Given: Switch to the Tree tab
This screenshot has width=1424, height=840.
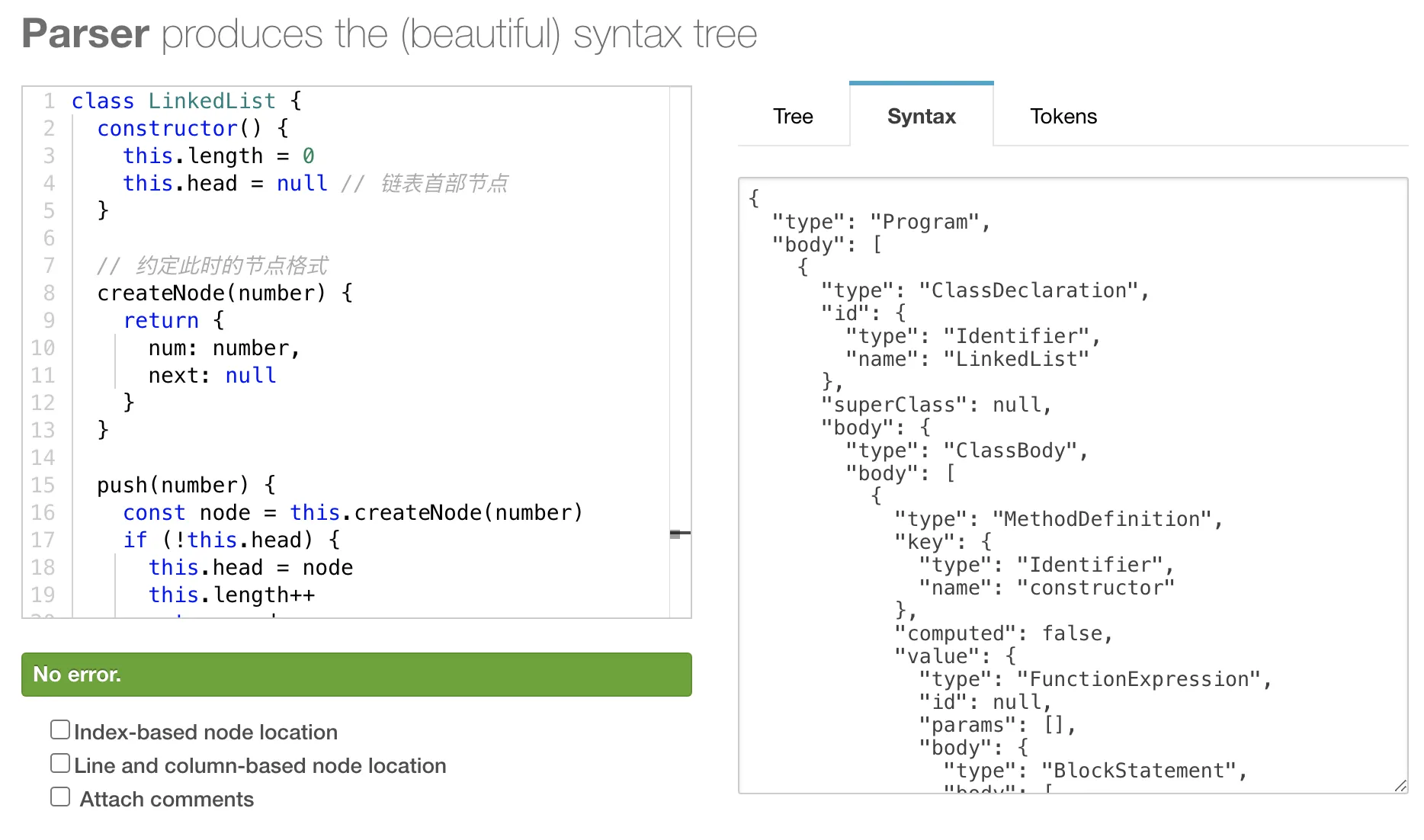Looking at the screenshot, I should click(793, 116).
